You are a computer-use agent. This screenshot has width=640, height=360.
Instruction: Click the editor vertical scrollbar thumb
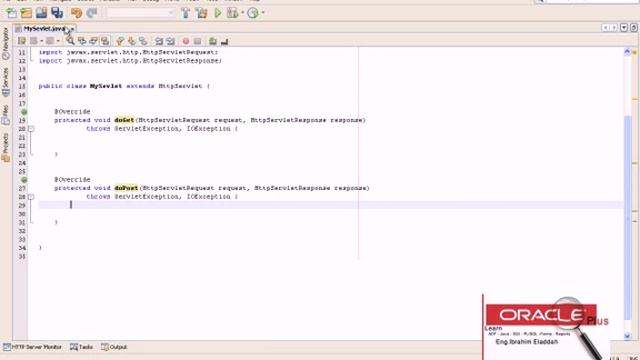[627, 218]
